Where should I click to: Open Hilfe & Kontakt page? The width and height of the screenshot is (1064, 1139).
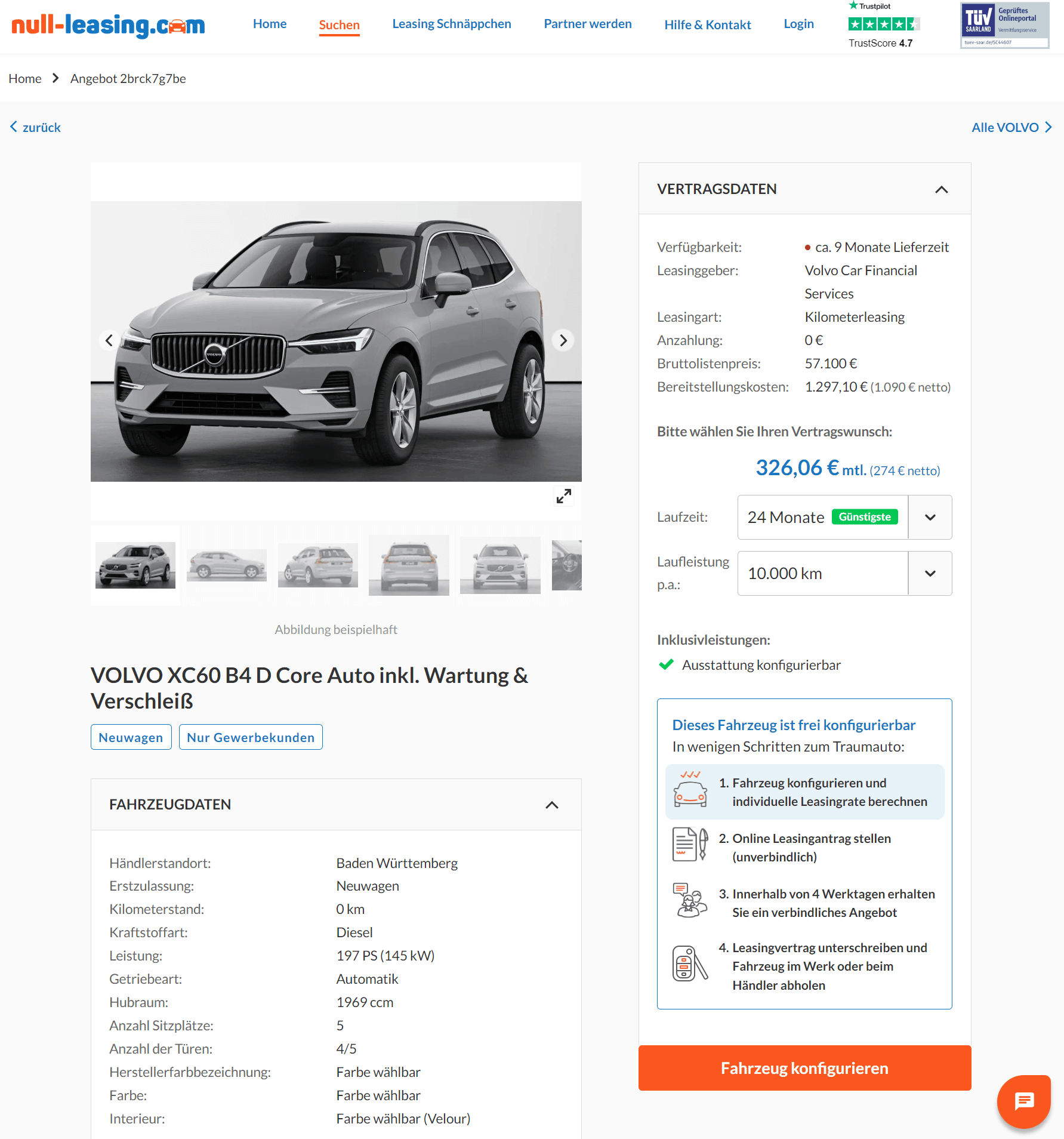(708, 24)
